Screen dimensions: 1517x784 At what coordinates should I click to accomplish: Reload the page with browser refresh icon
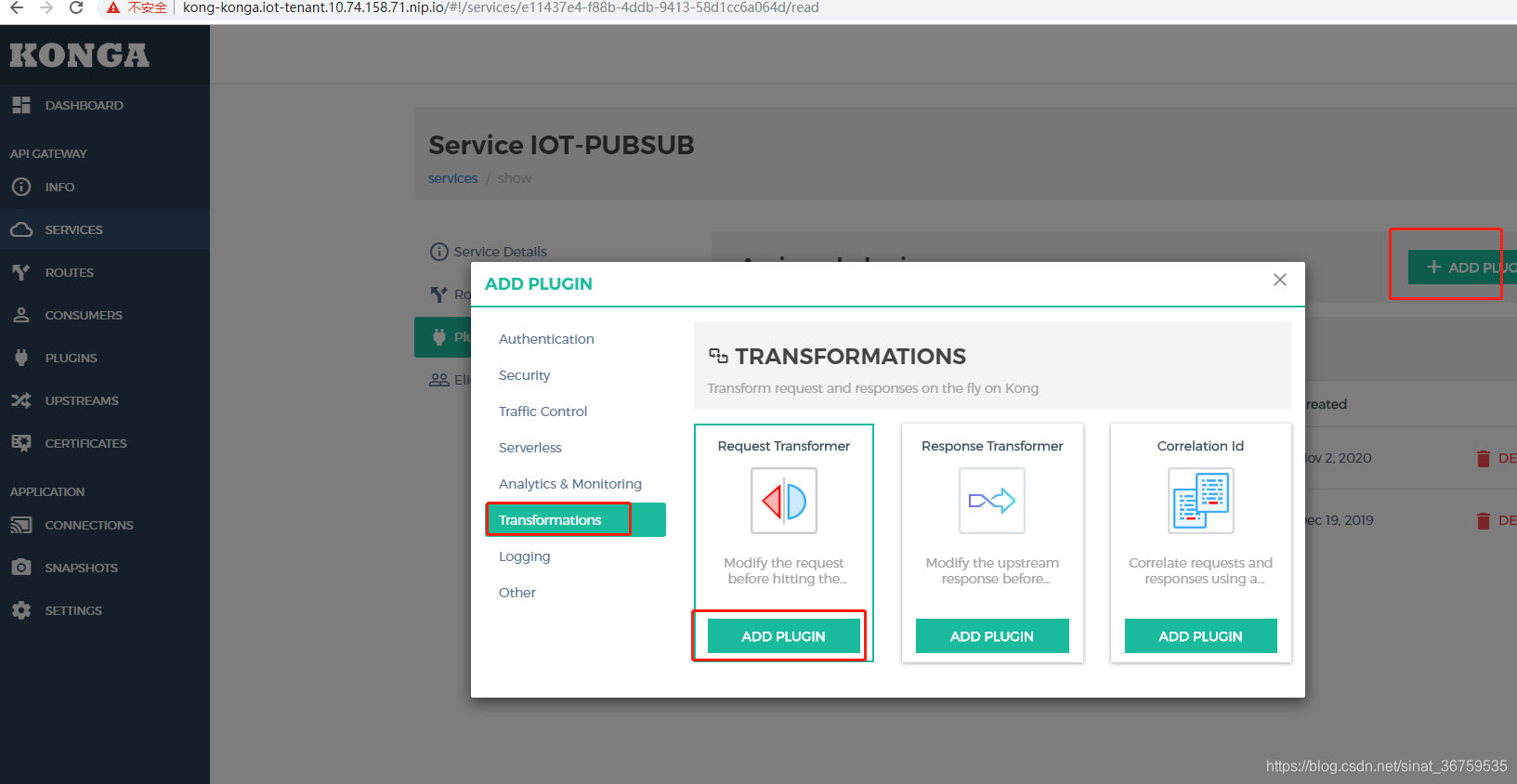pyautogui.click(x=77, y=7)
